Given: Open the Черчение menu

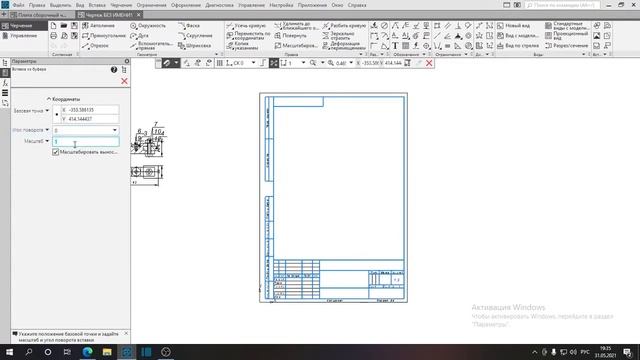Looking at the screenshot, I should [121, 5].
